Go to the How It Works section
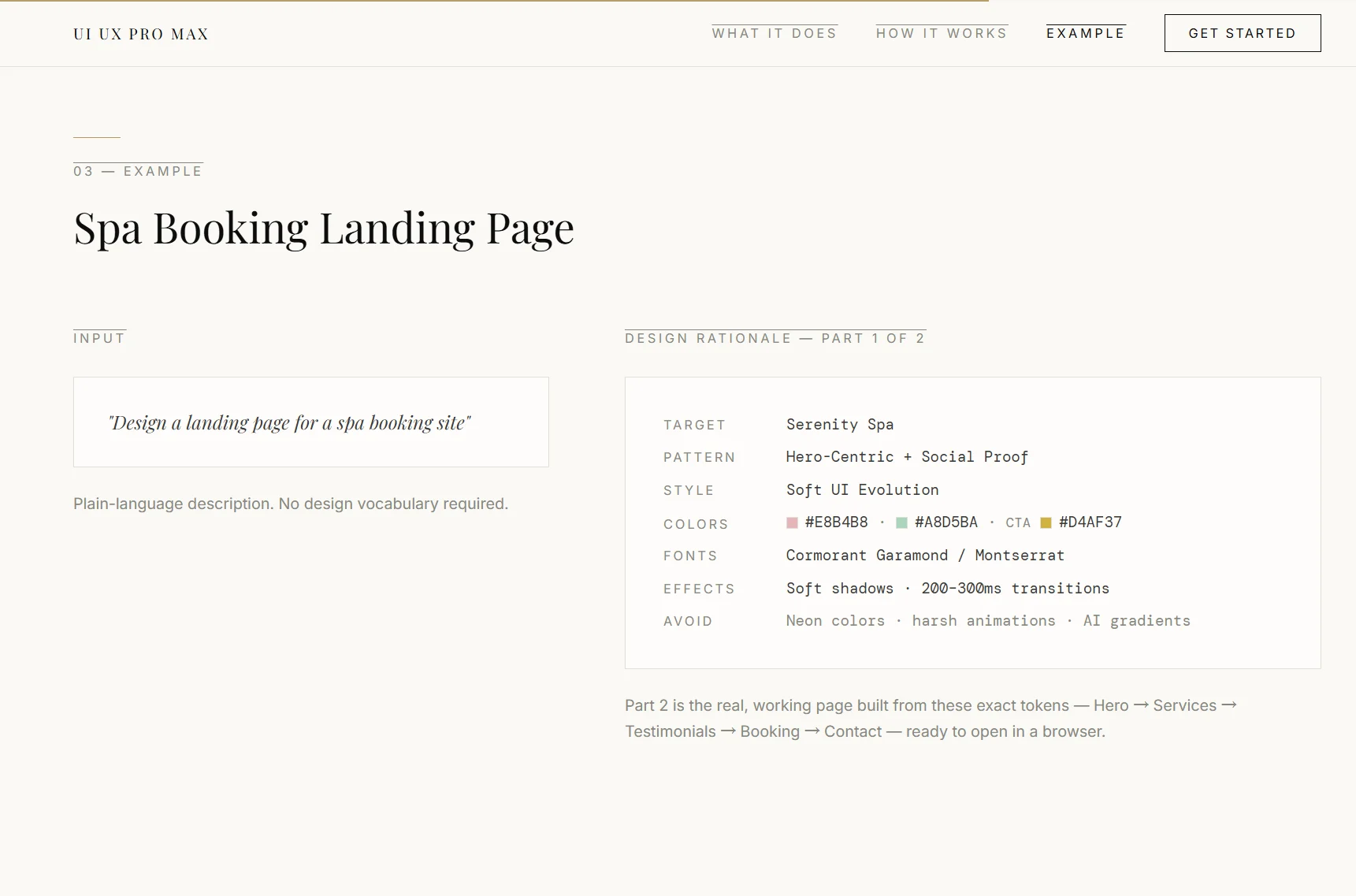This screenshot has height=896, width=1356. 942,33
